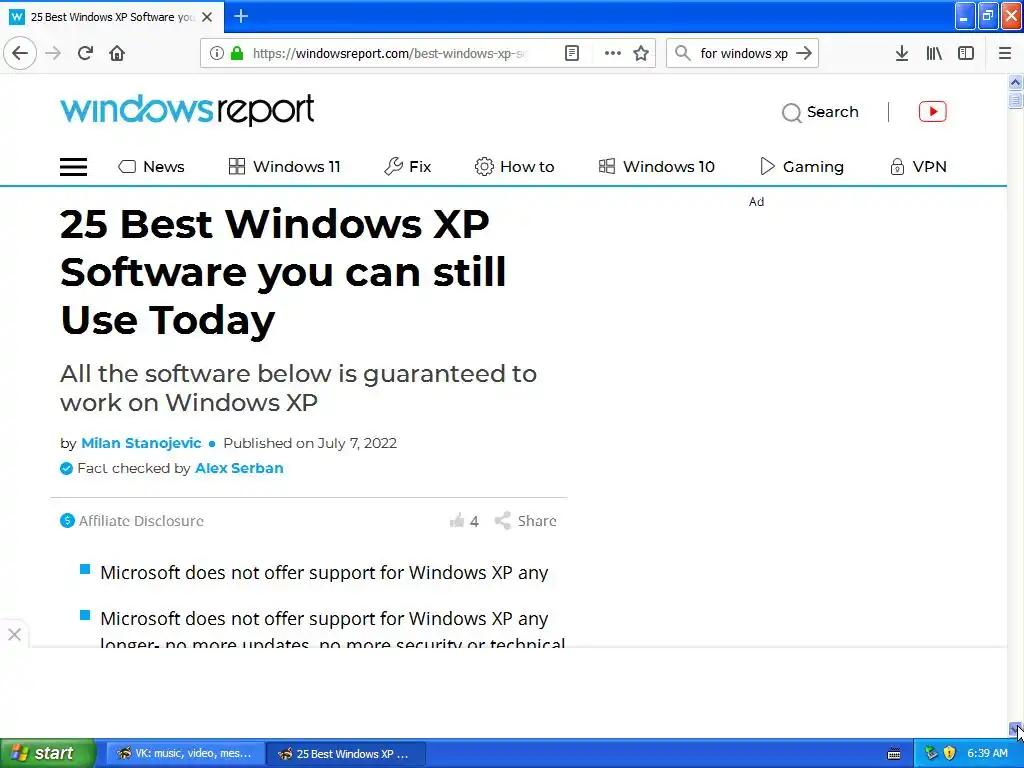Click the Published on July 7, 2022 text
Image resolution: width=1024 pixels, height=768 pixels.
coord(310,443)
